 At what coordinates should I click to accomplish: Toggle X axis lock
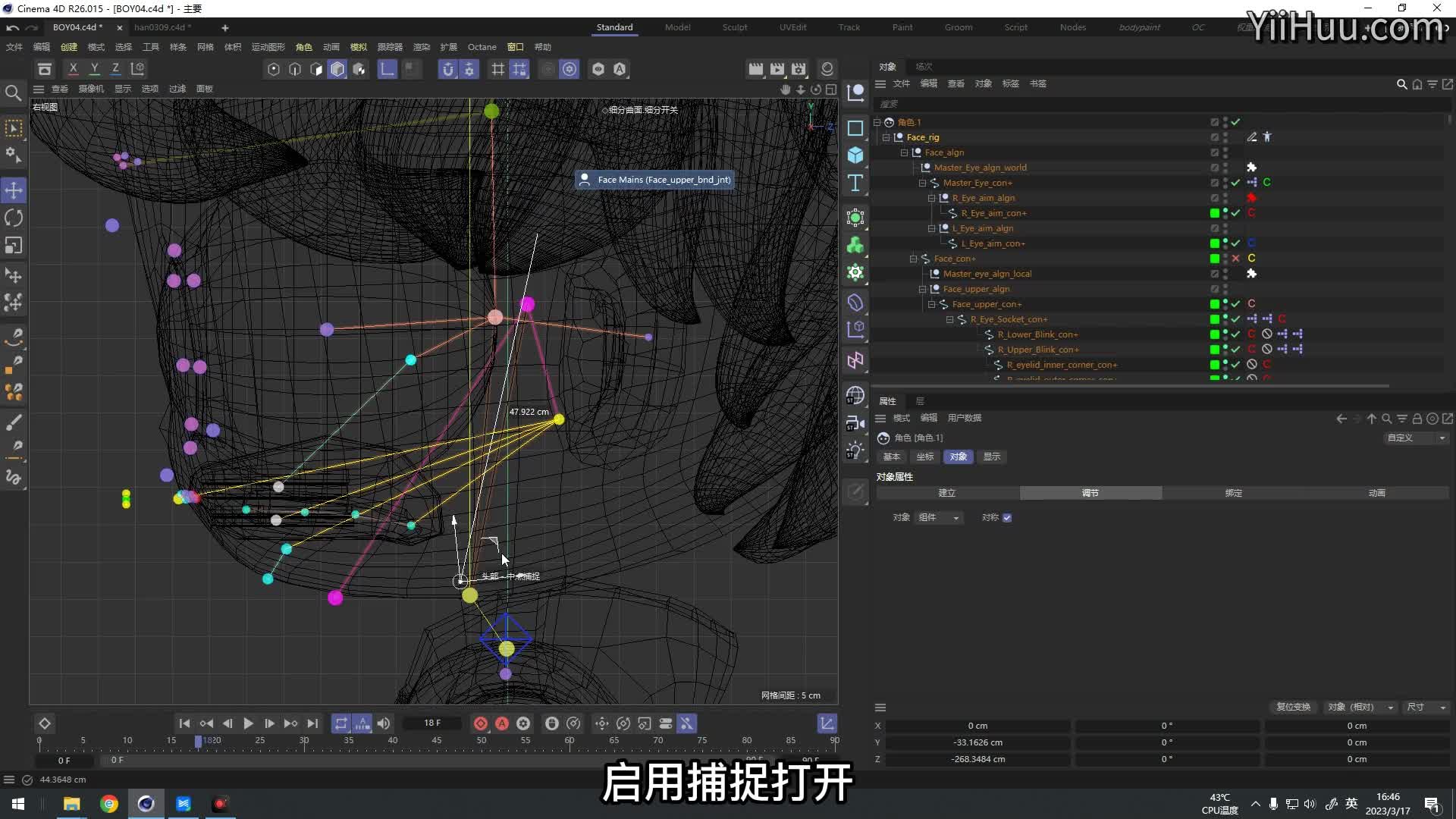pyautogui.click(x=74, y=69)
